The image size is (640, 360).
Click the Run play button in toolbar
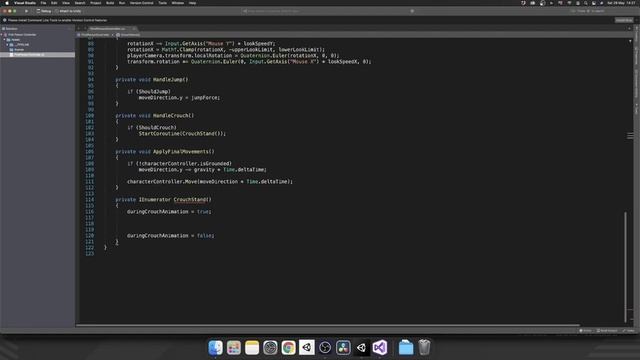(x=27, y=11)
